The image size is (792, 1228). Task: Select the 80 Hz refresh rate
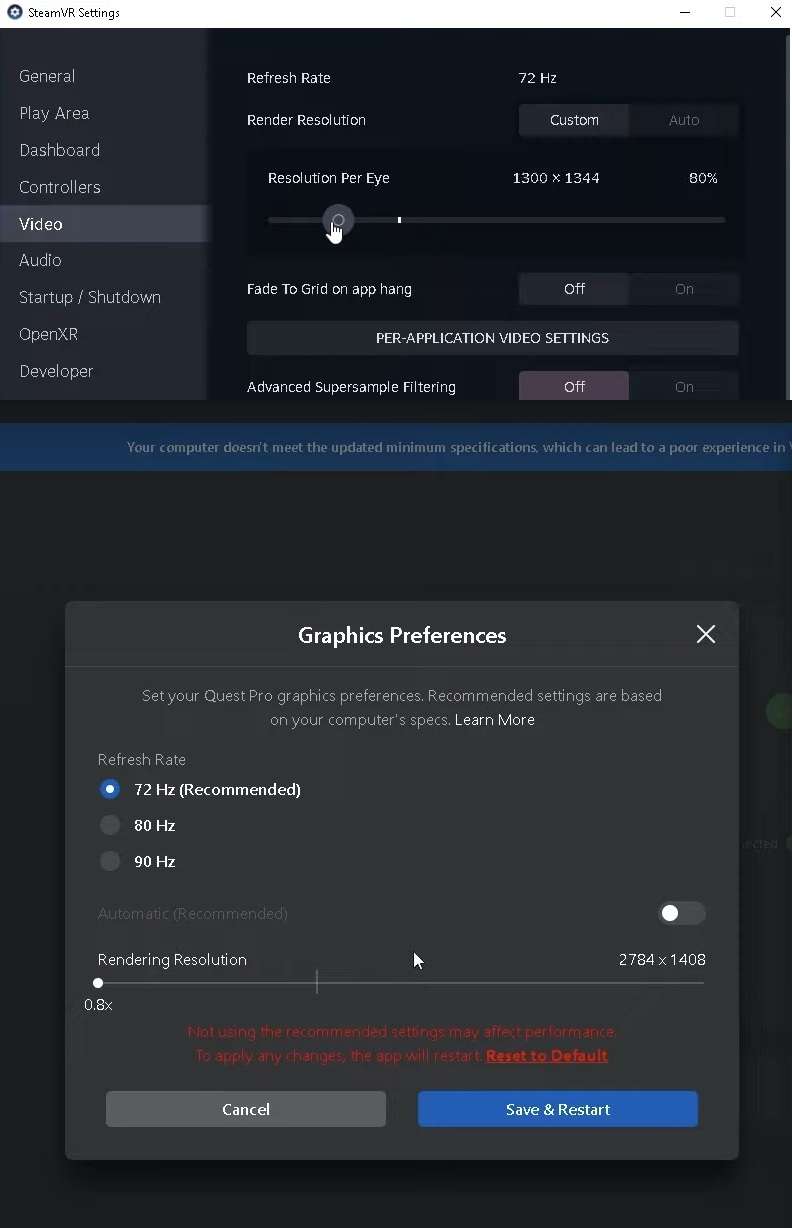coord(109,825)
